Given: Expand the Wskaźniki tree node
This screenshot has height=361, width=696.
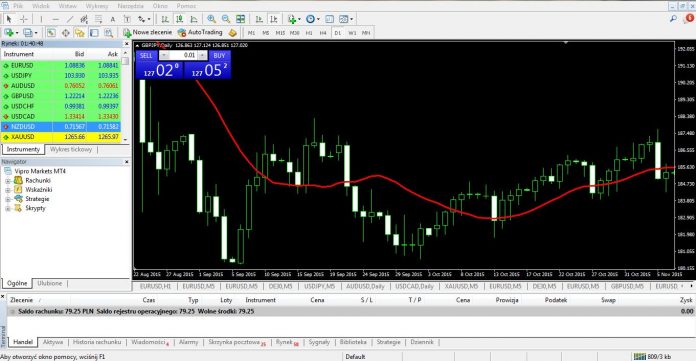Looking at the screenshot, I should (x=8, y=190).
